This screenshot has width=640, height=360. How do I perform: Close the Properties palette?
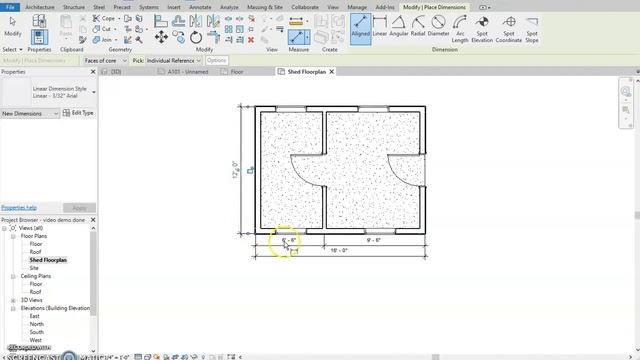click(93, 72)
